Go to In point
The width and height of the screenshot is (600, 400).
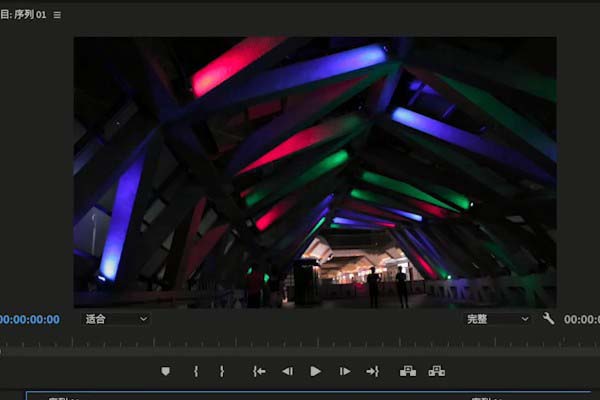click(x=259, y=371)
